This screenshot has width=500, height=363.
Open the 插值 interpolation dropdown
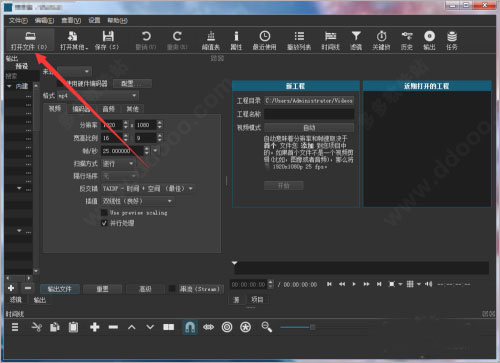tap(138, 201)
